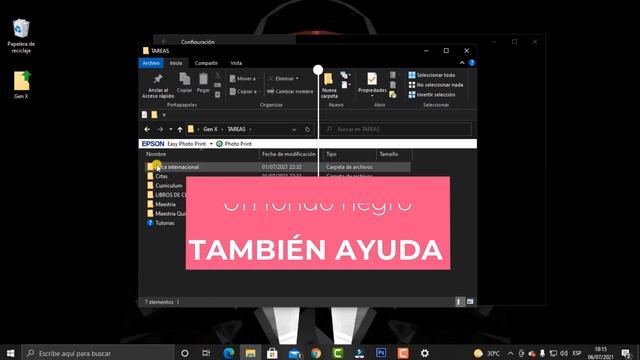Open the Eliminar dropdown arrow
Screen dimensions: 640x360
[297, 78]
